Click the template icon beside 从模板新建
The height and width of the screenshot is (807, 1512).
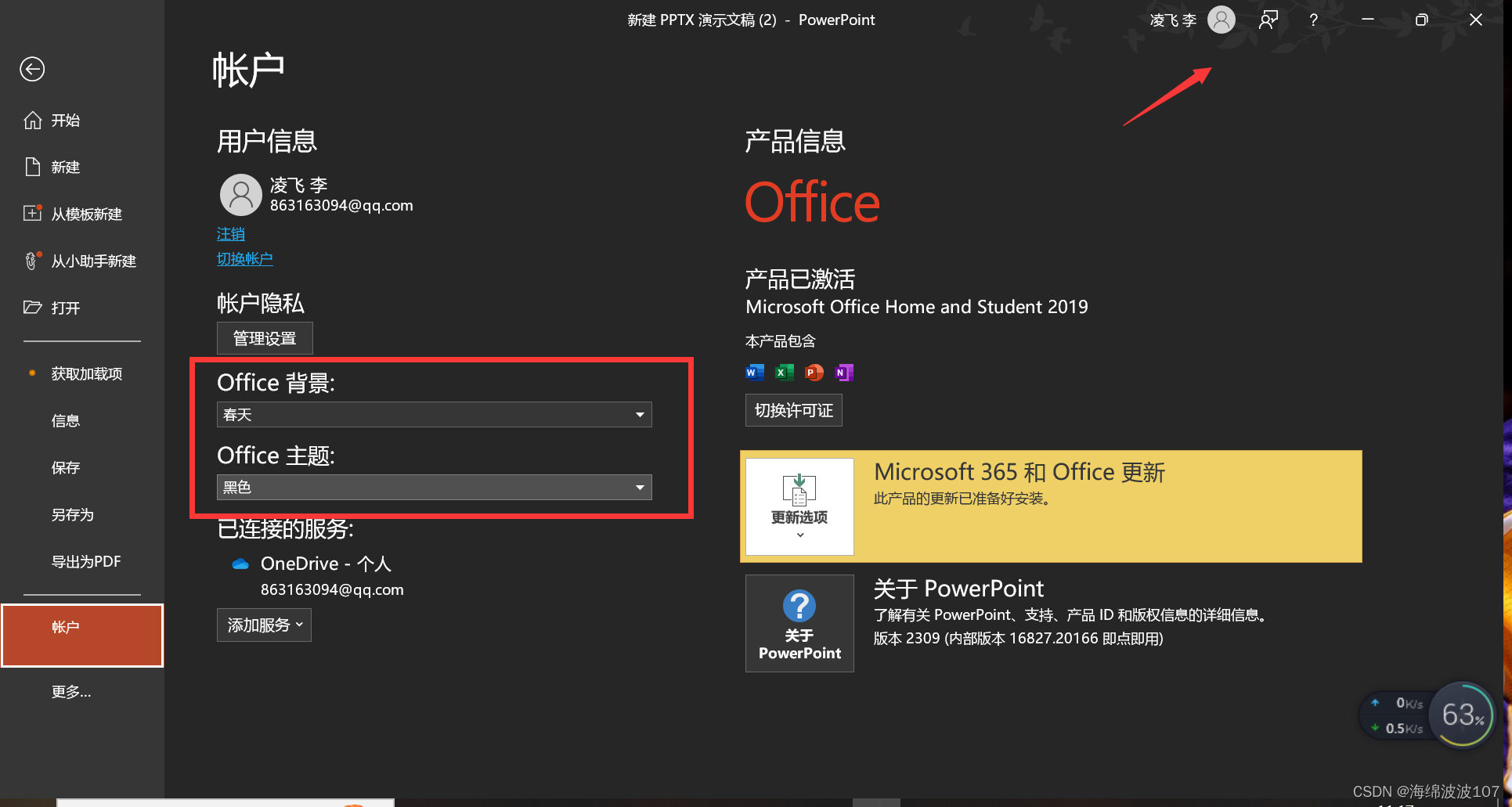[32, 213]
